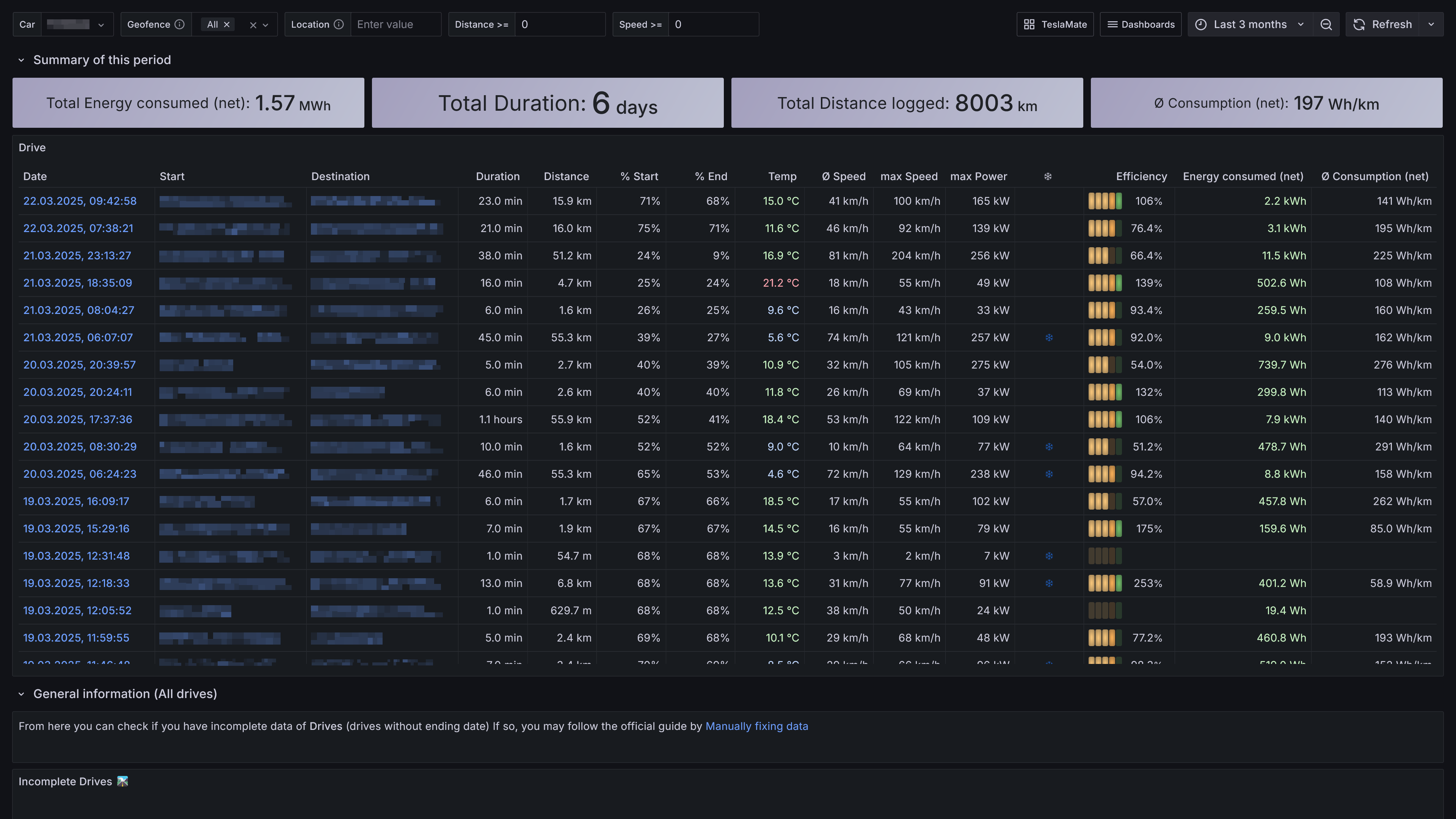This screenshot has width=1456, height=819.
Task: Open drive 22.03.2025, 09:42:58
Action: tap(80, 201)
